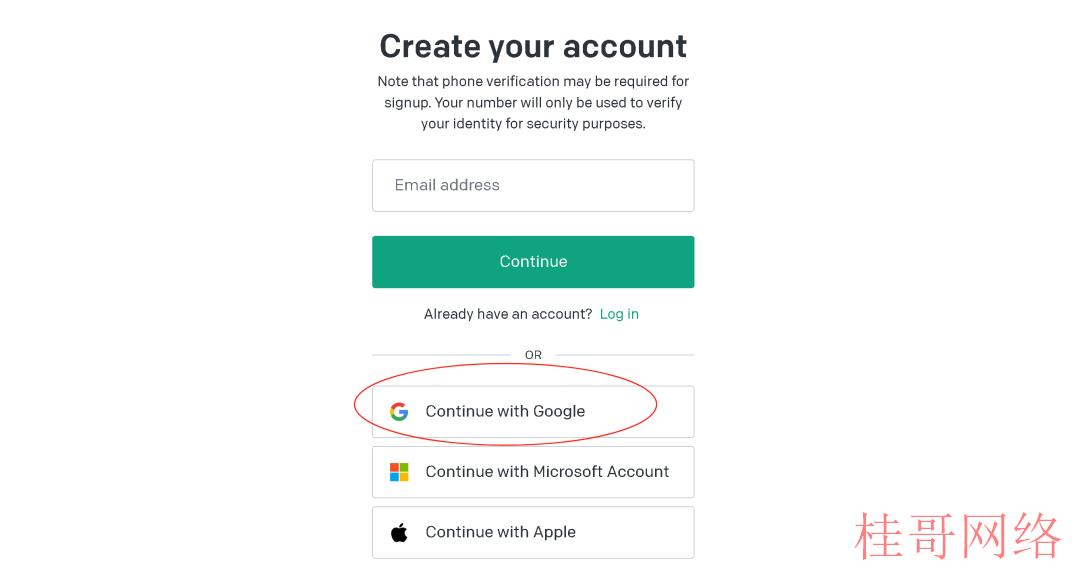Click the divider line right of OR
1080x576 pixels.
coord(625,355)
